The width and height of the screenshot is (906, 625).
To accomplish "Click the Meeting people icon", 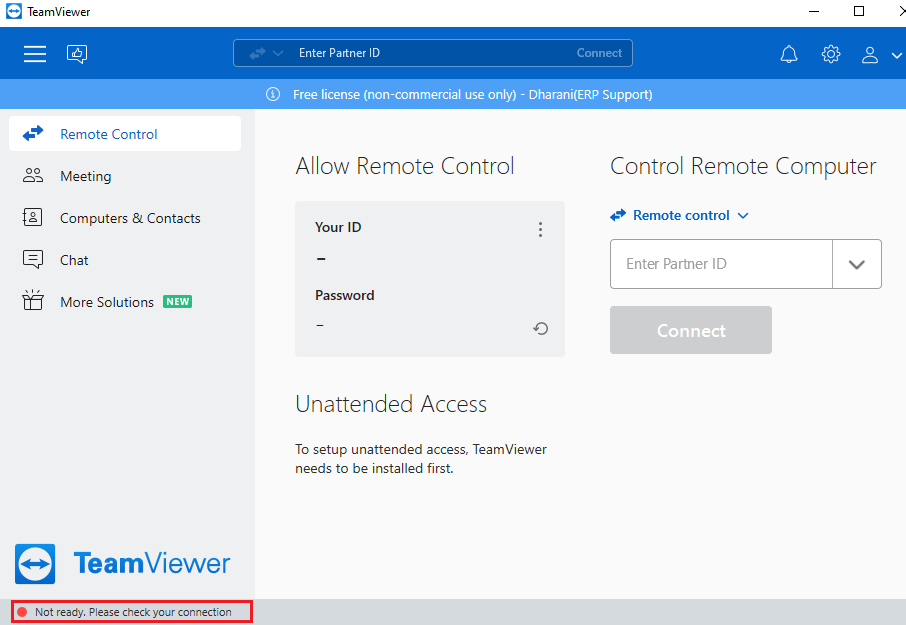I will [x=33, y=176].
